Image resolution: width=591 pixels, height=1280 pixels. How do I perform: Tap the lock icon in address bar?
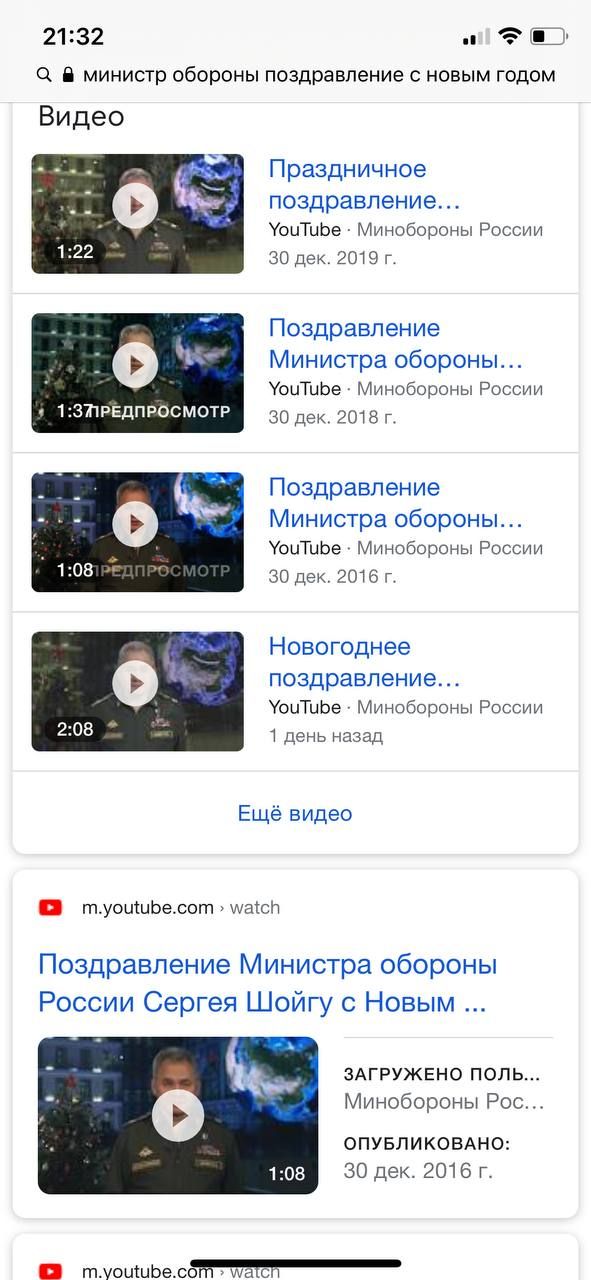[68, 75]
